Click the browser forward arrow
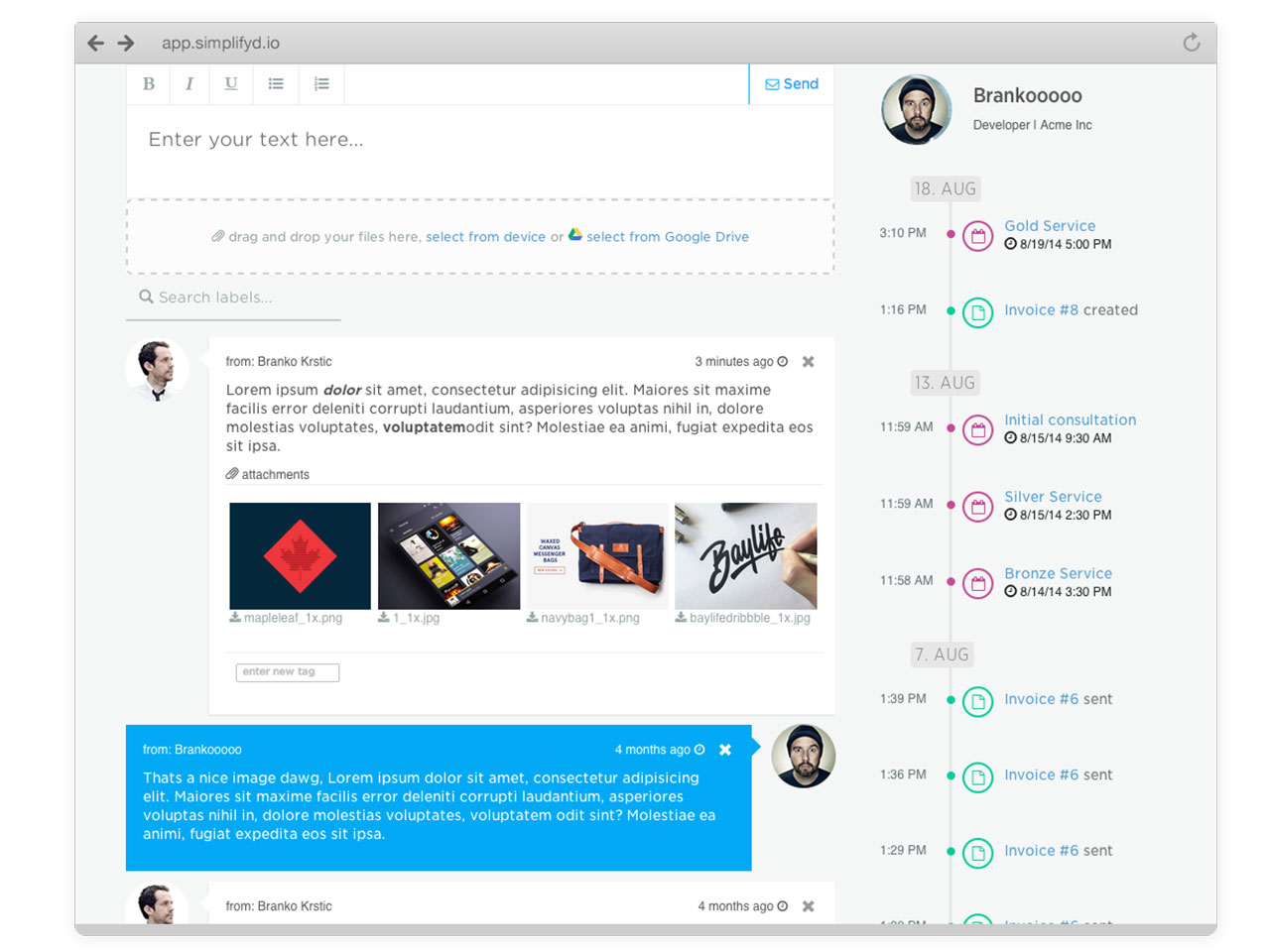The image size is (1270, 952). pos(126,43)
